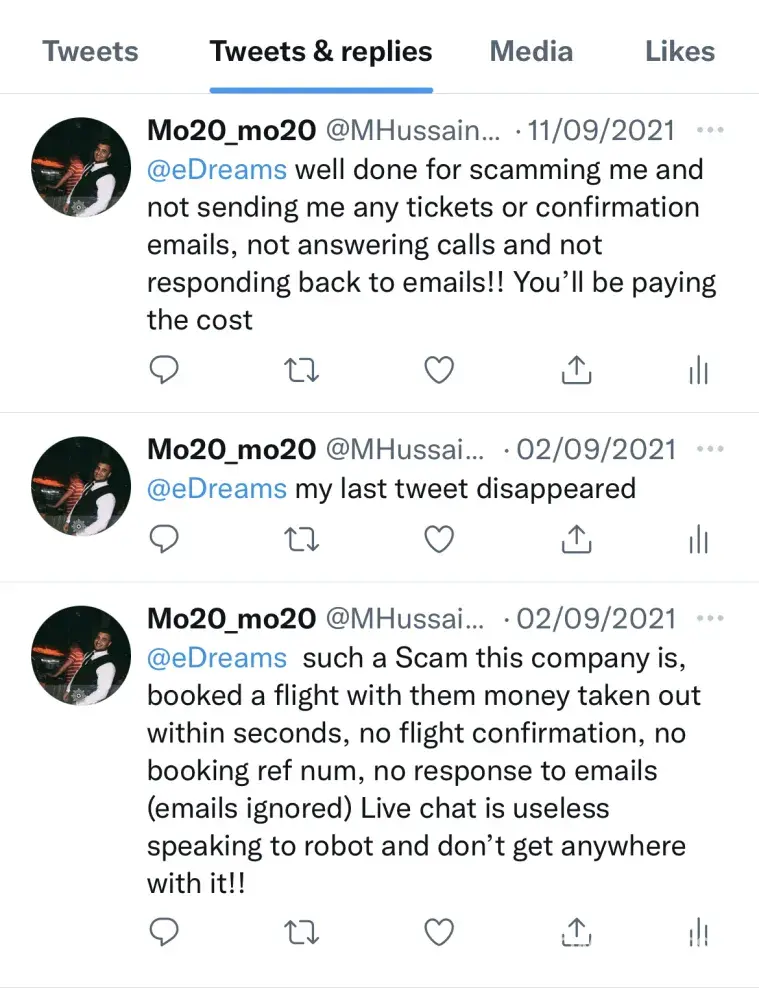Open more options on 'such a Scam' tweet
This screenshot has height=1000, width=759.
click(709, 618)
